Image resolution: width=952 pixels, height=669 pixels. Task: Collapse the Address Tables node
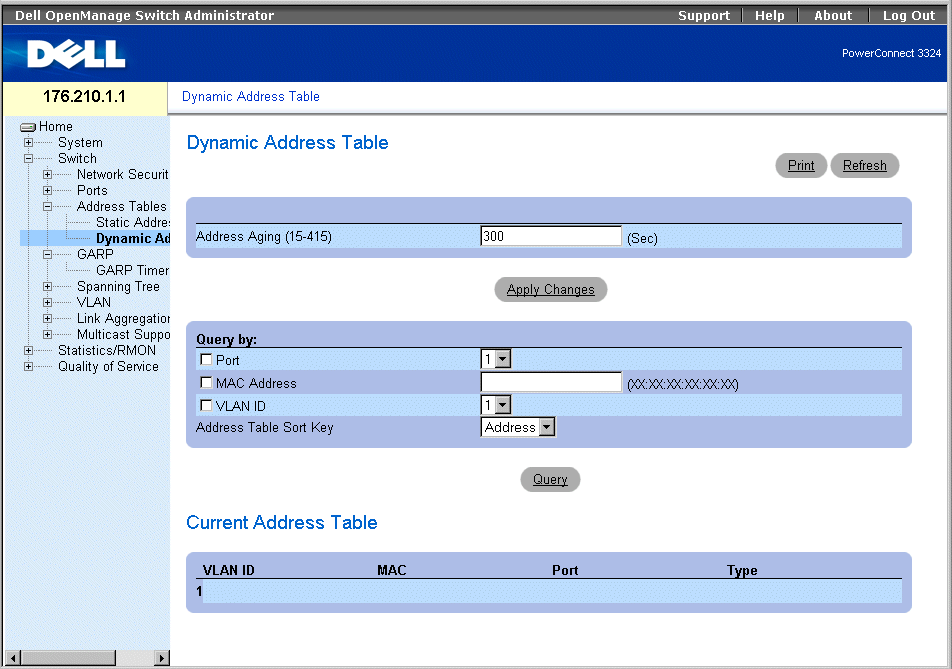coord(47,206)
